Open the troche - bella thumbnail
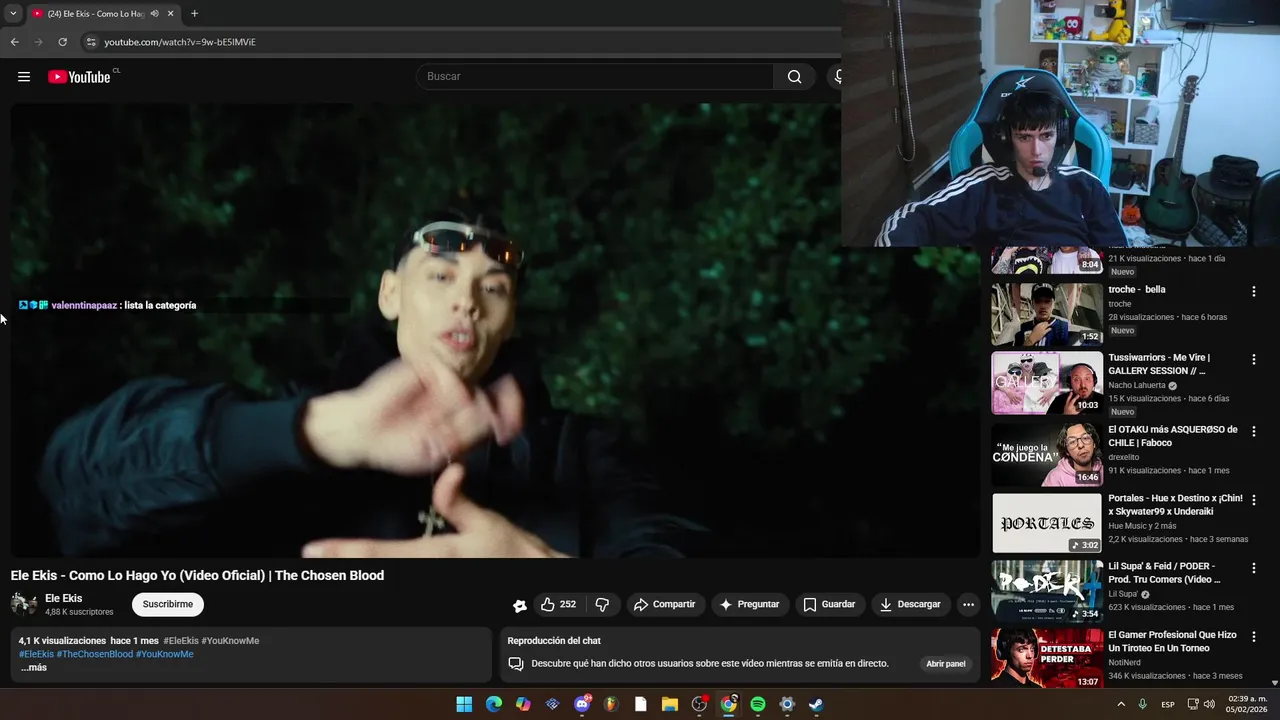The width and height of the screenshot is (1280, 720). (1047, 314)
